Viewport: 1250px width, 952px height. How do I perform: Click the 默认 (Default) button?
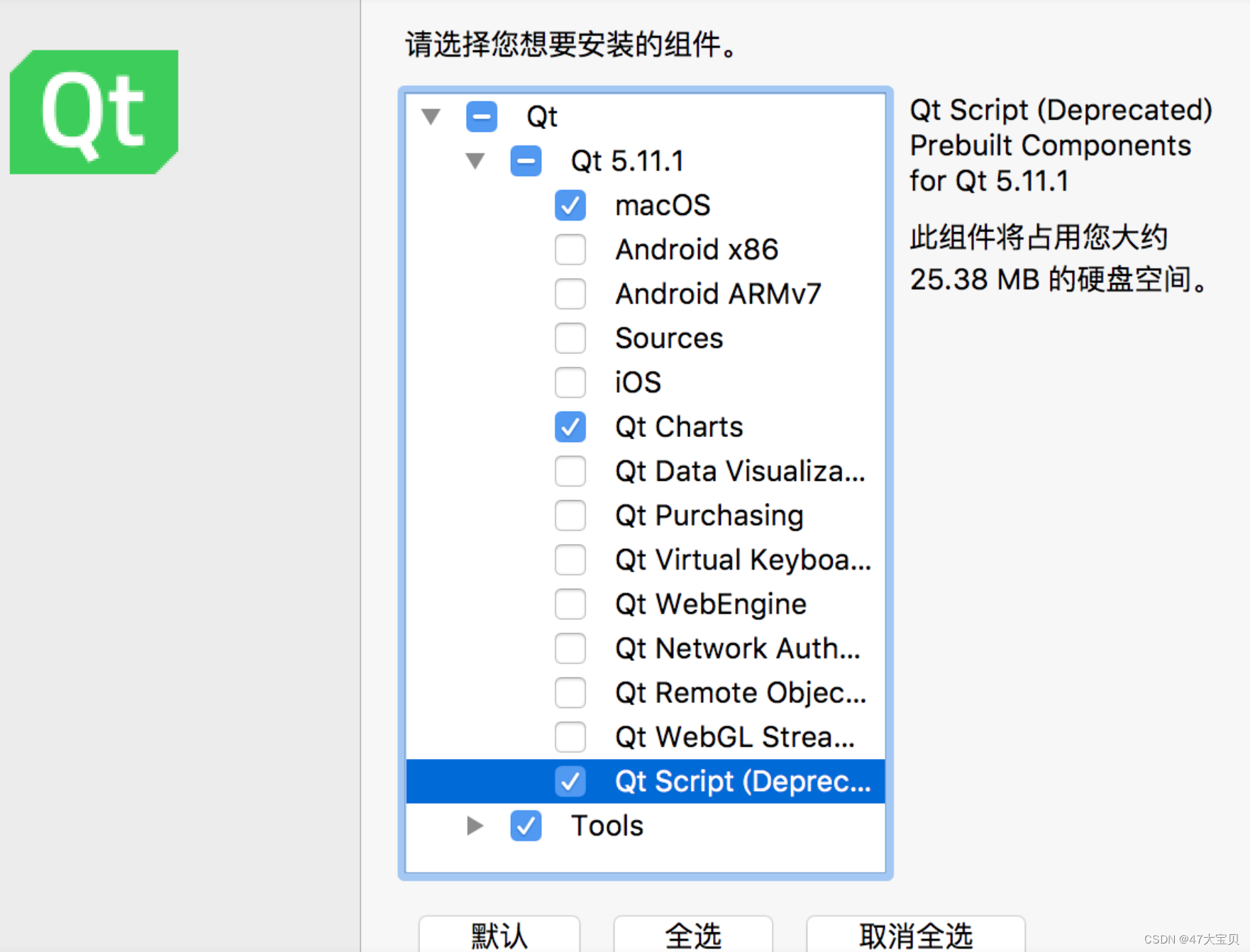tap(499, 936)
